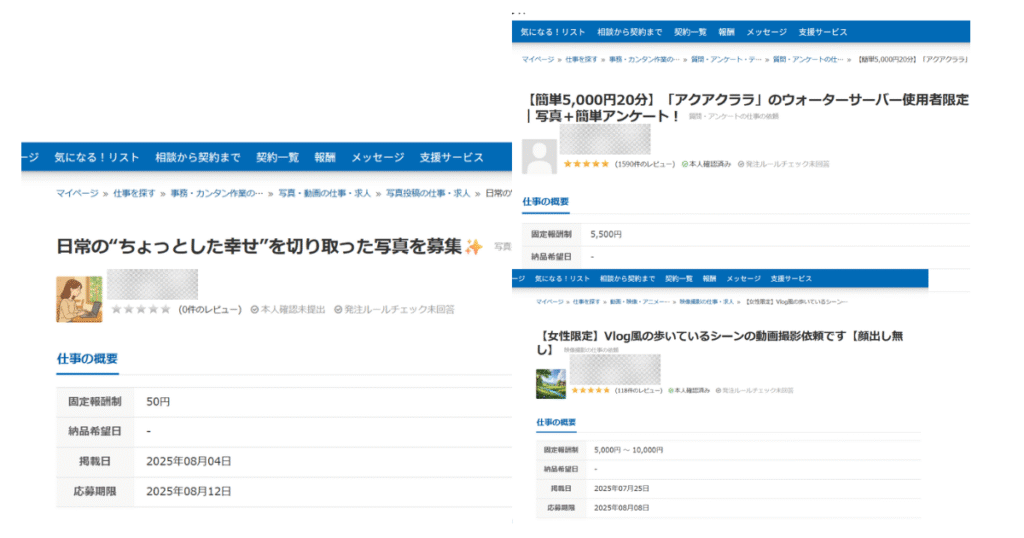
Task: Click the posting date 2025年08月04日
Action: [x=189, y=461]
